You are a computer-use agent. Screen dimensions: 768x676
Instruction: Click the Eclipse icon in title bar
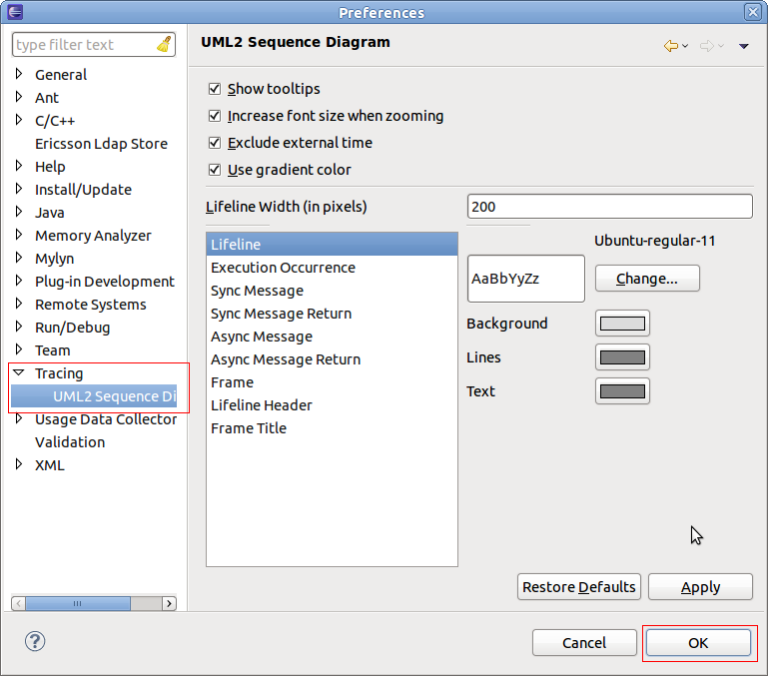coord(13,12)
